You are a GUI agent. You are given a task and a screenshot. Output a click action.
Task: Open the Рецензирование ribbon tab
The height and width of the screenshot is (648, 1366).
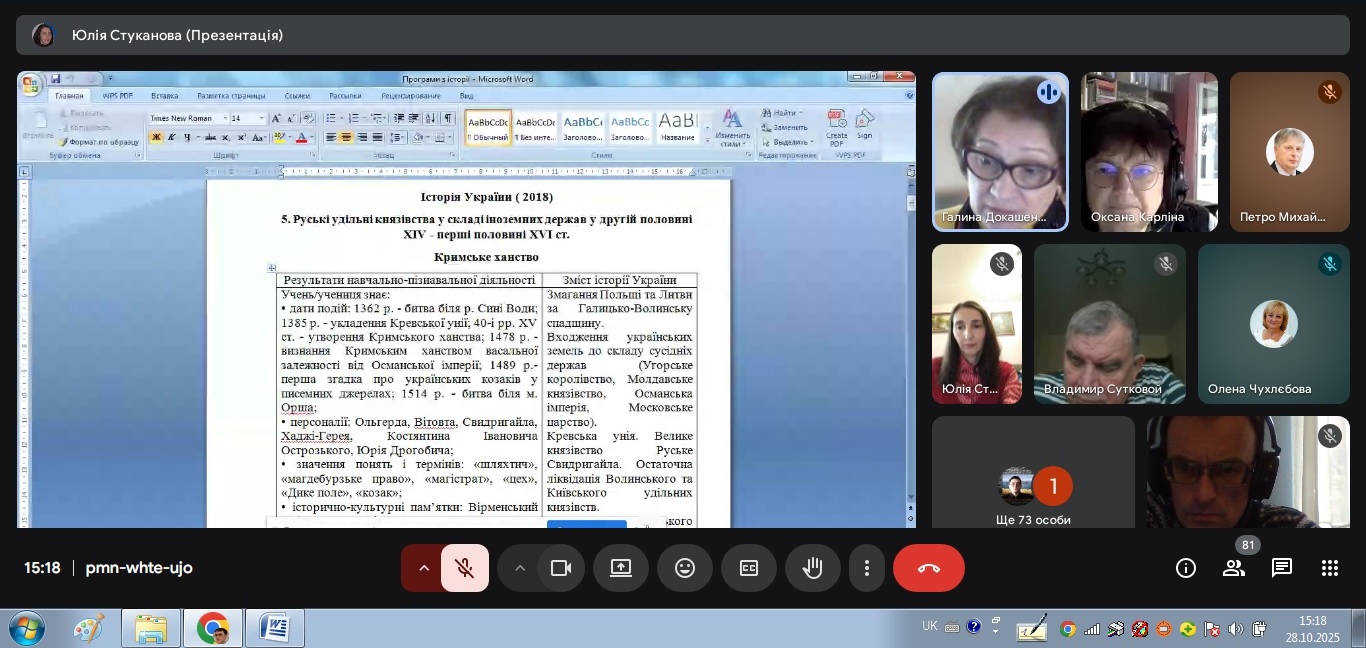(x=410, y=96)
